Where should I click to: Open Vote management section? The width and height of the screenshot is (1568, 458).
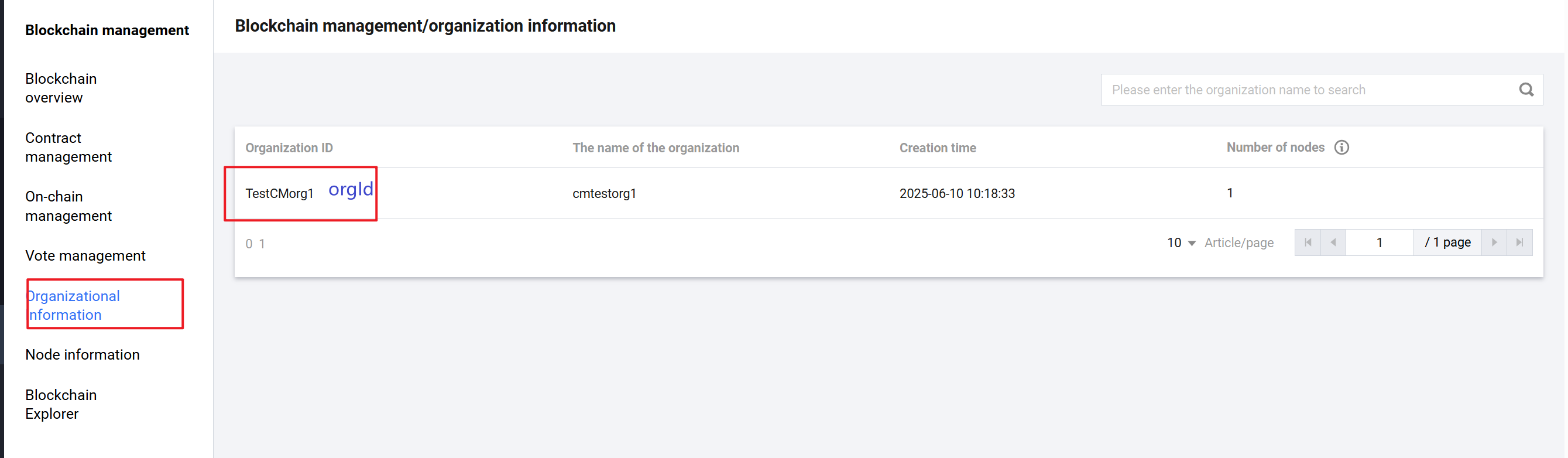click(x=85, y=256)
